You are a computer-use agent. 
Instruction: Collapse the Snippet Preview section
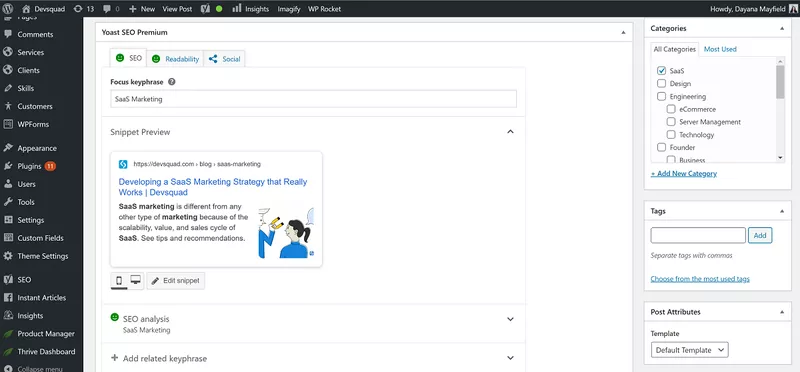coord(510,132)
